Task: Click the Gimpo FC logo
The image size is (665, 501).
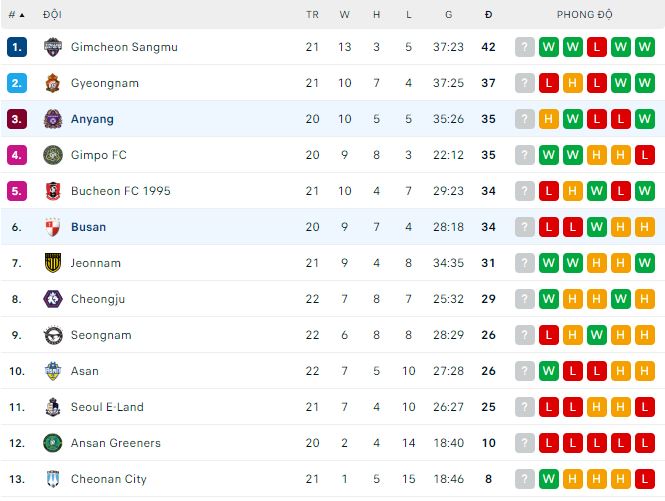Action: (x=53, y=155)
